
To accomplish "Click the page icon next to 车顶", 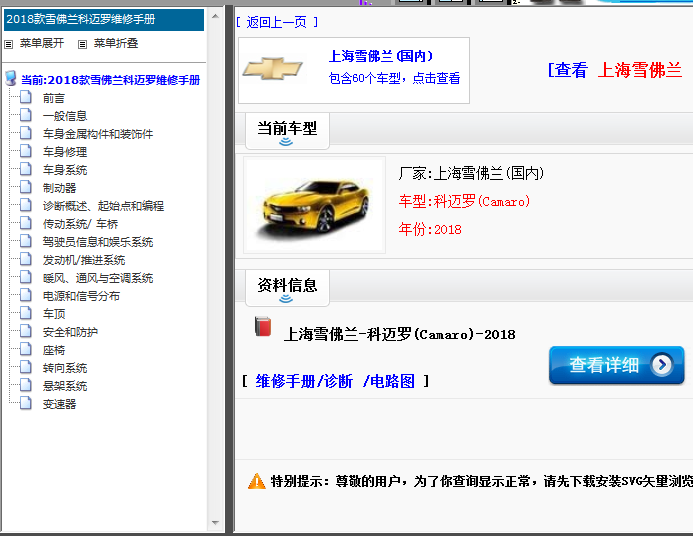I will [26, 313].
